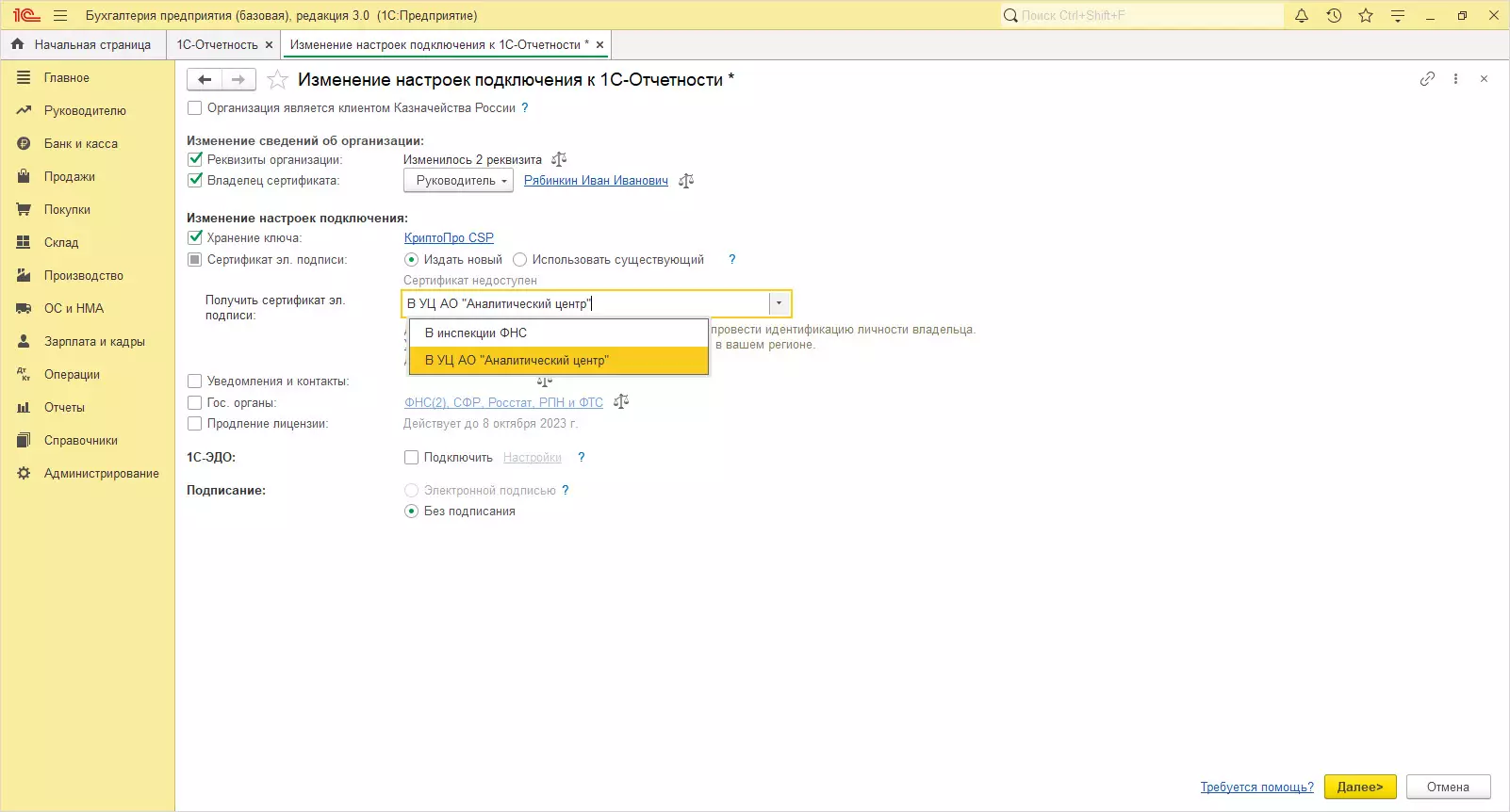Screen dimensions: 1510x812
Task: Choose В инспекции ФНС from list
Action: (x=559, y=333)
